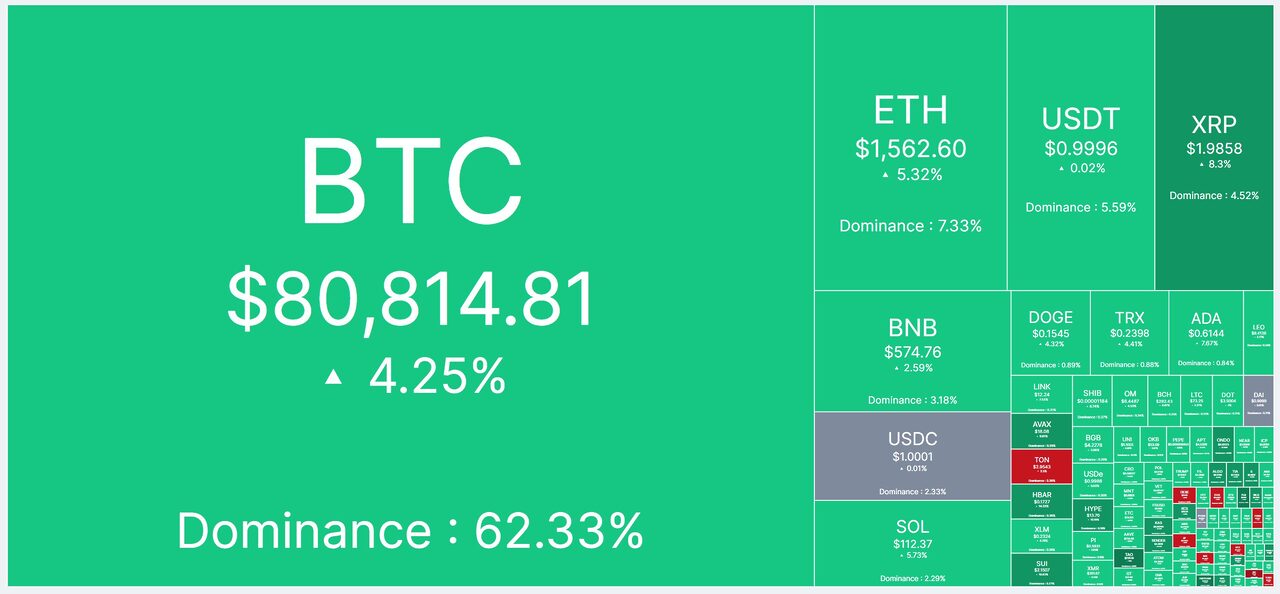The height and width of the screenshot is (594, 1280).
Task: Click the red TON tile
Action: [1041, 467]
